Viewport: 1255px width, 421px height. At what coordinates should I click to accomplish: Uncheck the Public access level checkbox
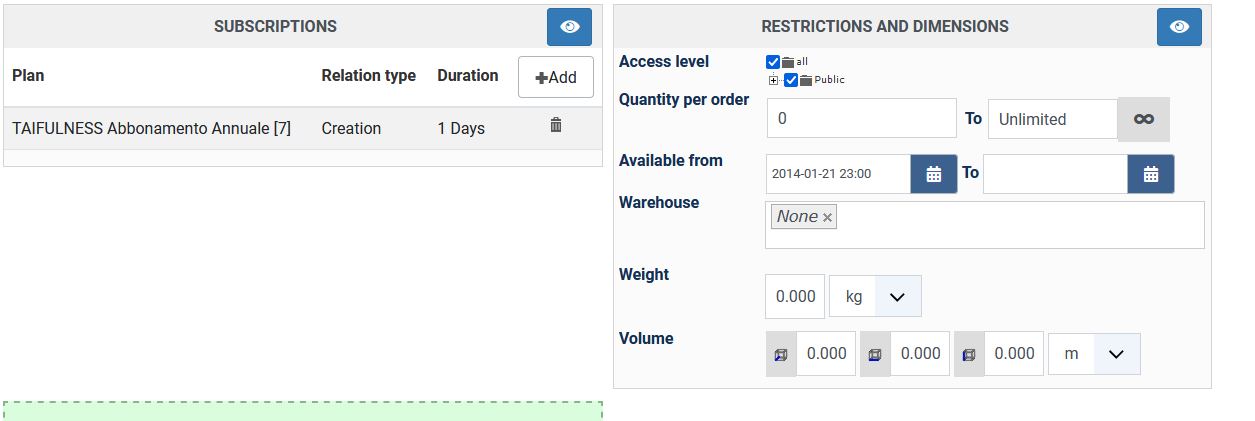(x=791, y=80)
